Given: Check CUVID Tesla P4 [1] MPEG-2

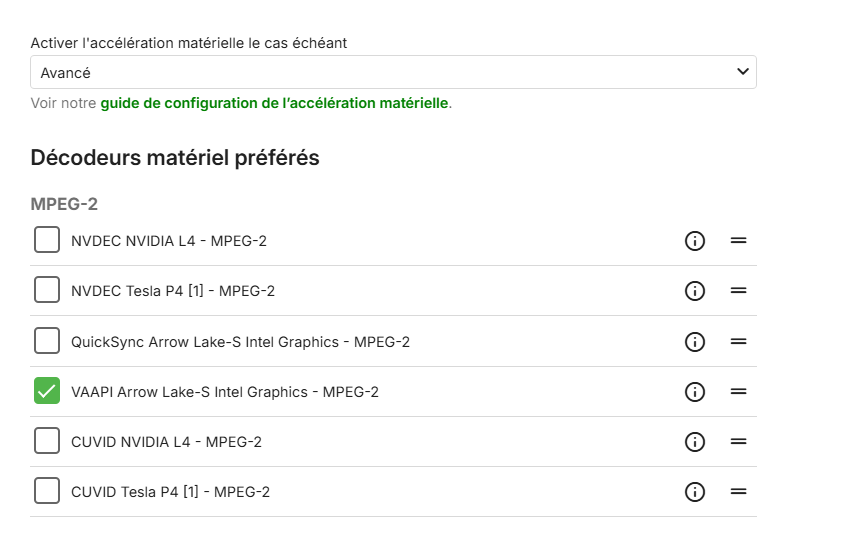Looking at the screenshot, I should (x=47, y=491).
